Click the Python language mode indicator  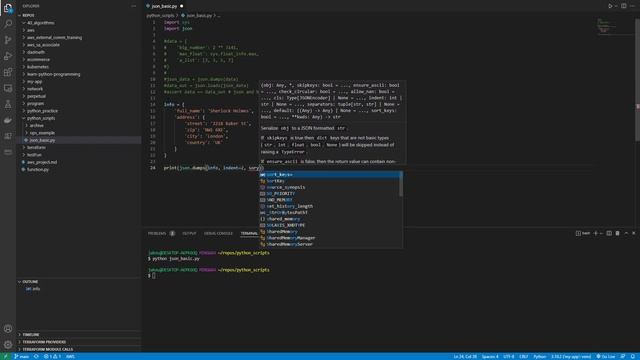pyautogui.click(x=540, y=356)
